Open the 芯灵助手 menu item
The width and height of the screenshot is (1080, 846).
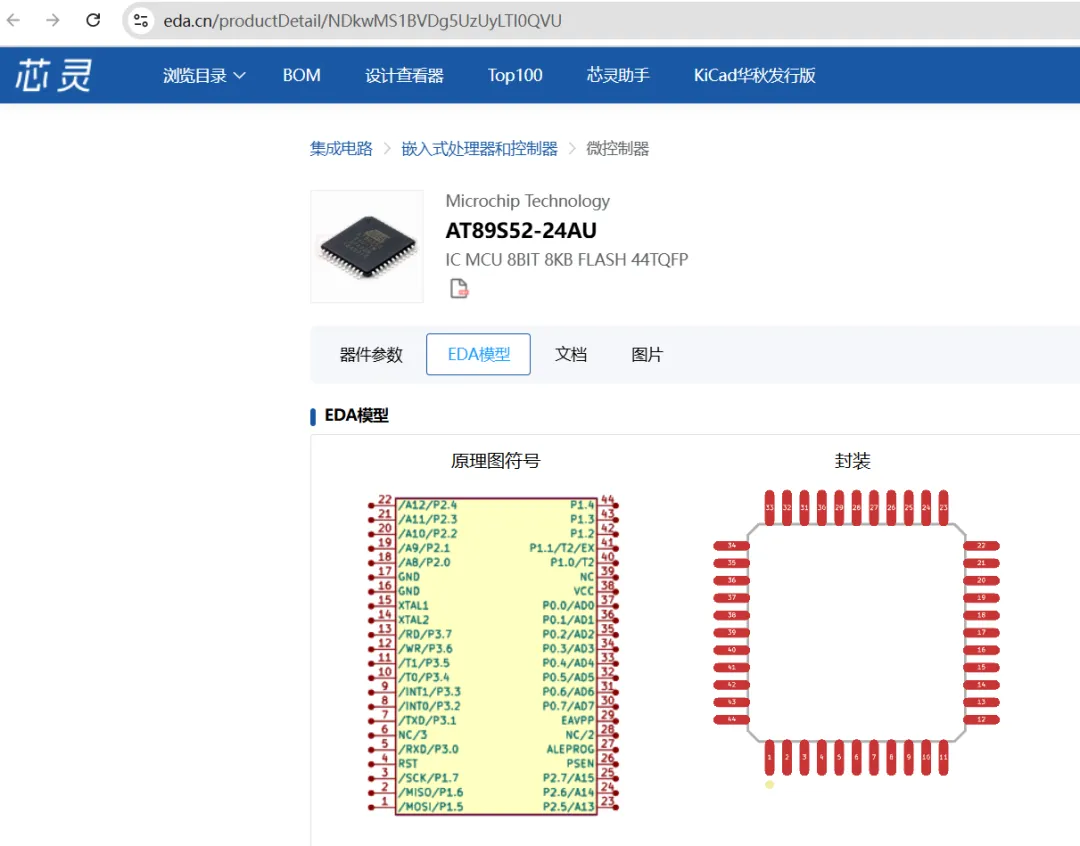(618, 75)
